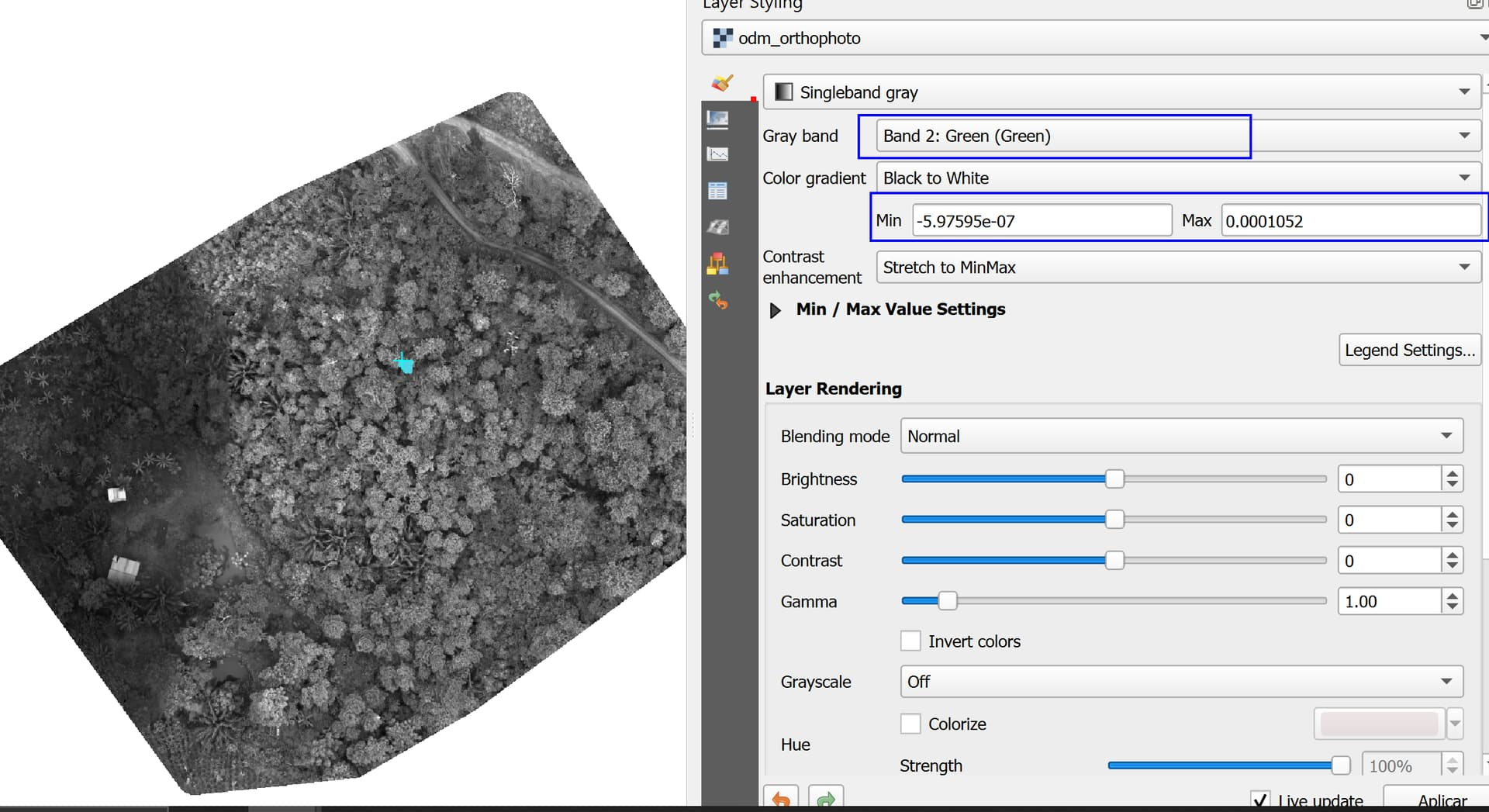1489x812 pixels.
Task: Uncheck Live update
Action: tap(1261, 800)
